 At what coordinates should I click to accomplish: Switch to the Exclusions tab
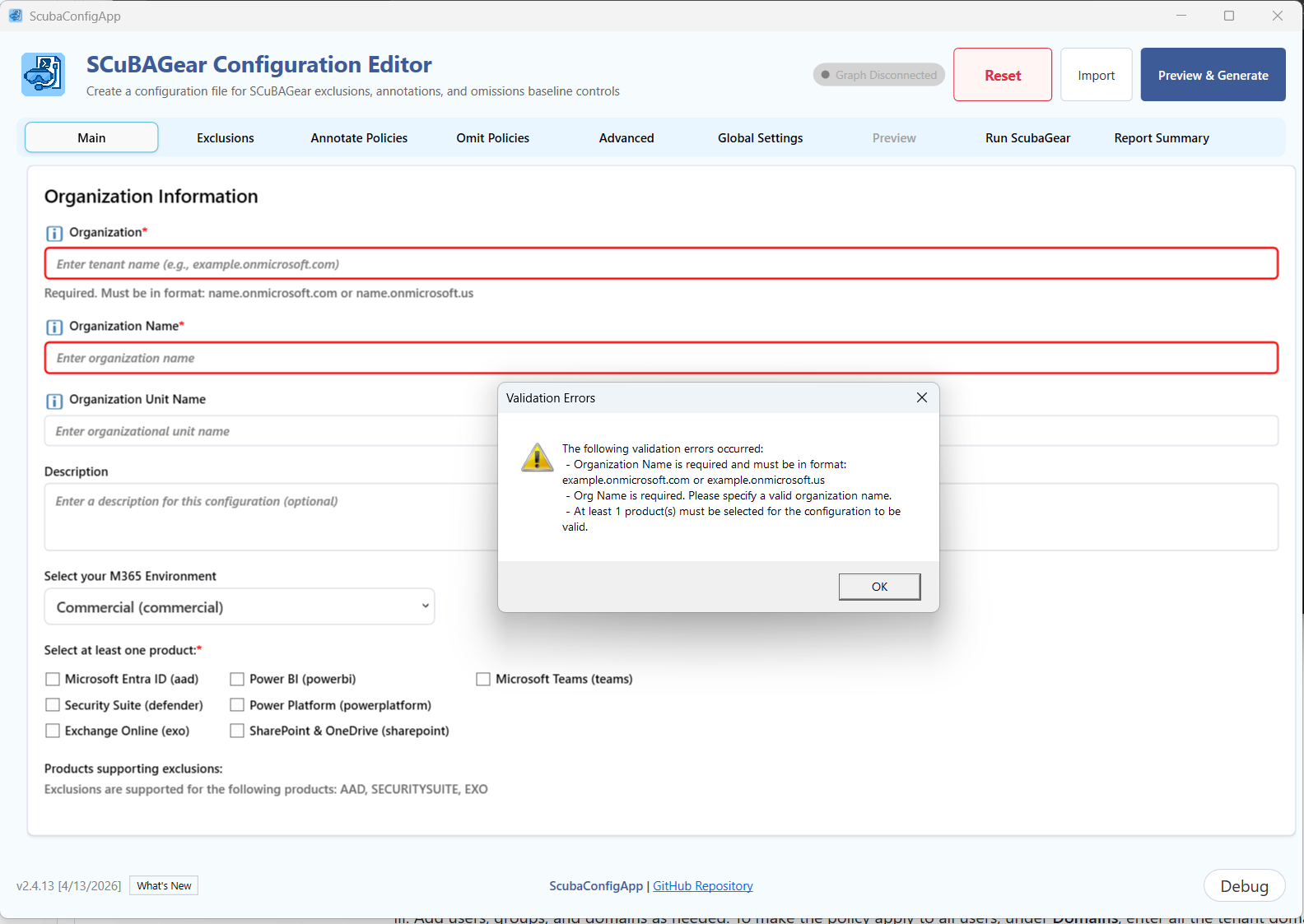click(226, 137)
